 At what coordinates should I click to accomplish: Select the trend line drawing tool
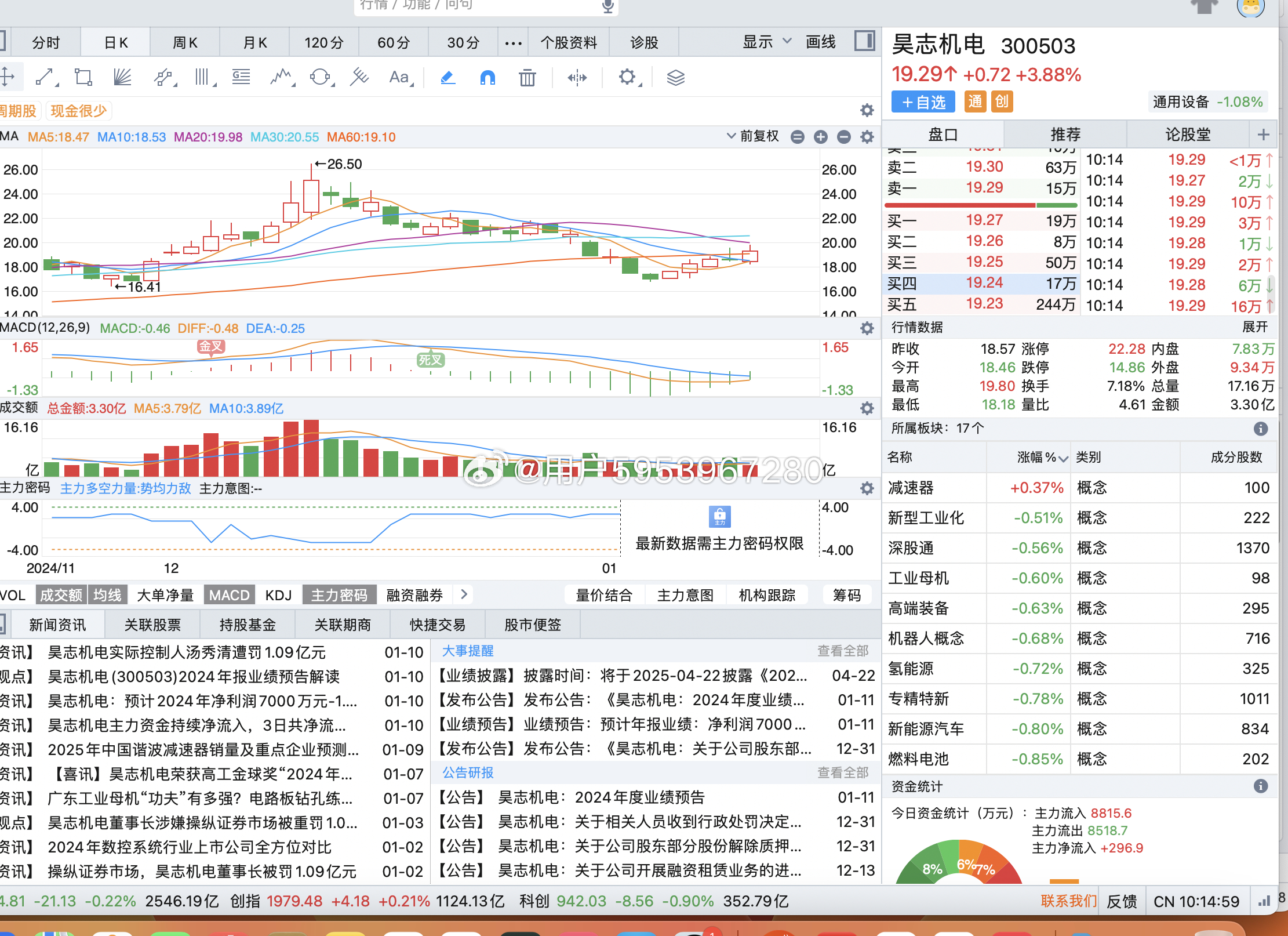(x=45, y=77)
